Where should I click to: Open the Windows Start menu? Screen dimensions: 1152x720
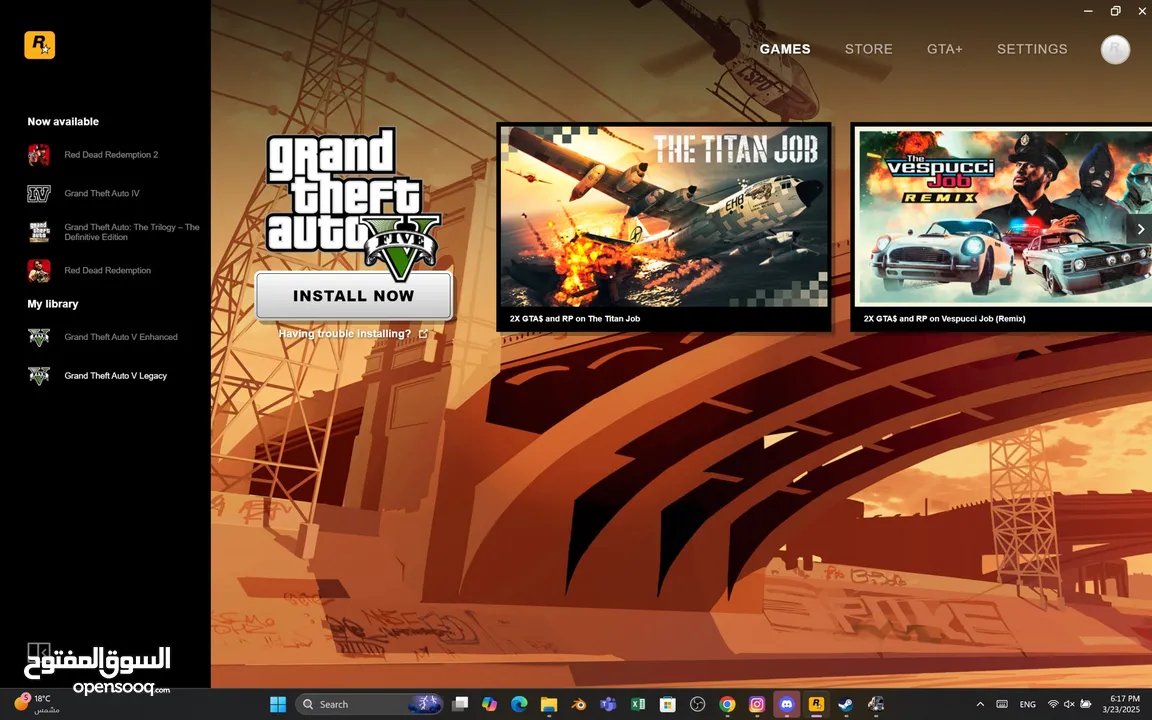278,705
